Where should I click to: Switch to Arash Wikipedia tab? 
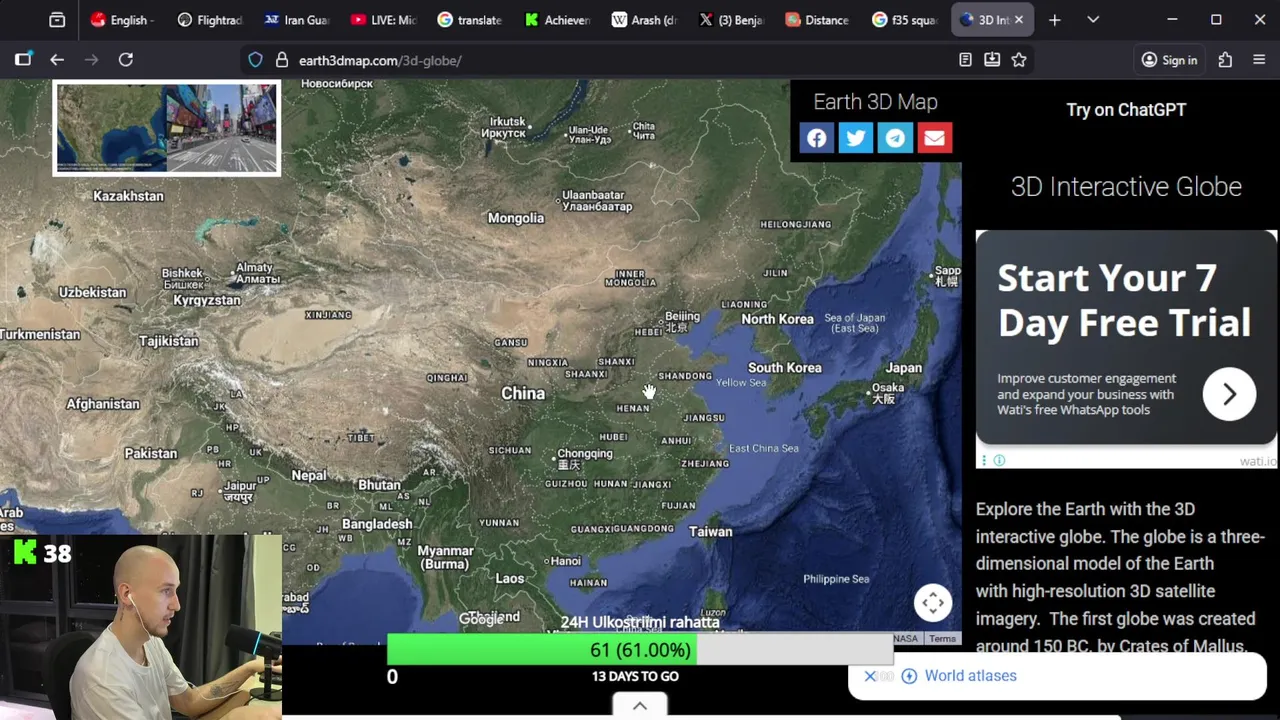pyautogui.click(x=645, y=20)
